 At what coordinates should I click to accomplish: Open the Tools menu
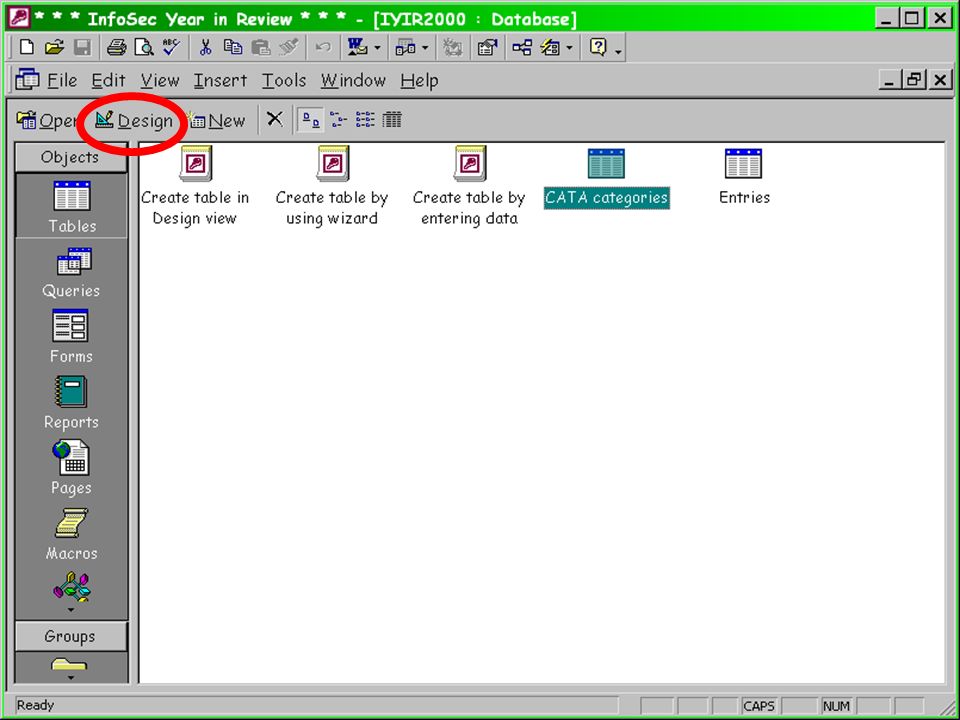pos(284,80)
